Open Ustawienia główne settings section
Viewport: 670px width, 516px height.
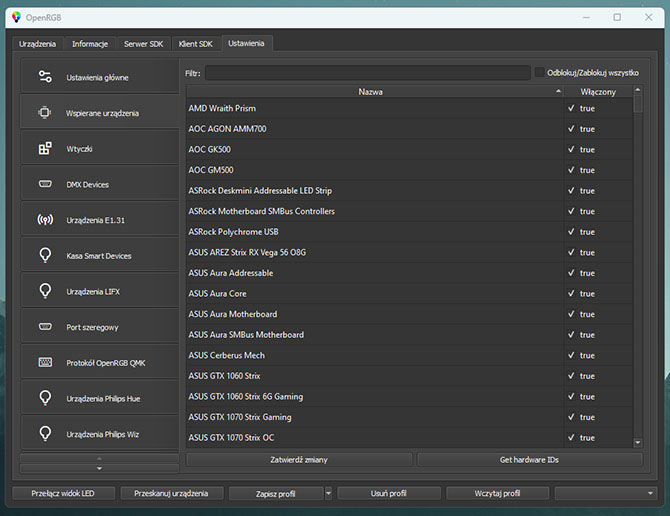pos(100,77)
